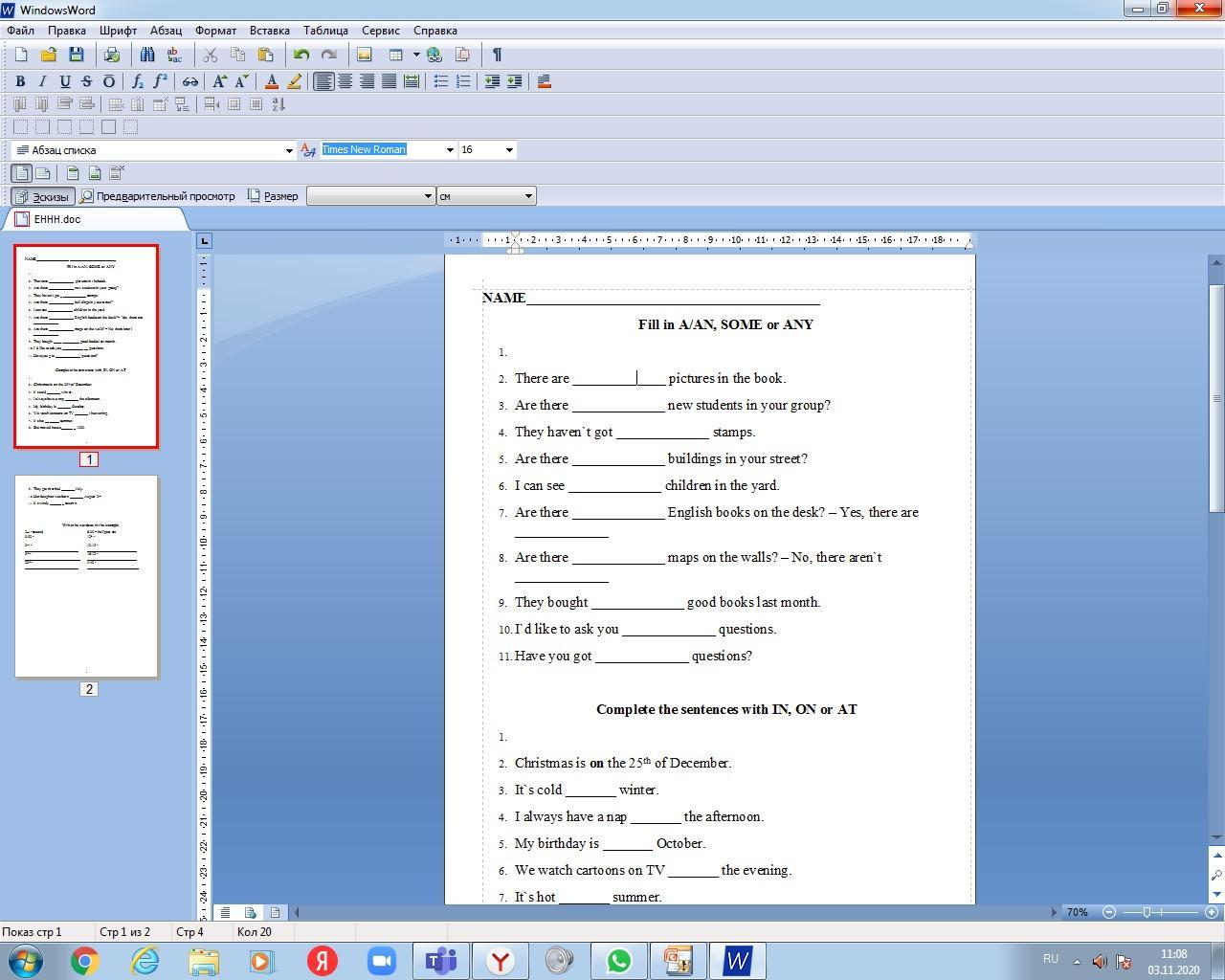This screenshot has width=1225, height=980.
Task: Insert a picture using image icon
Action: (x=364, y=55)
